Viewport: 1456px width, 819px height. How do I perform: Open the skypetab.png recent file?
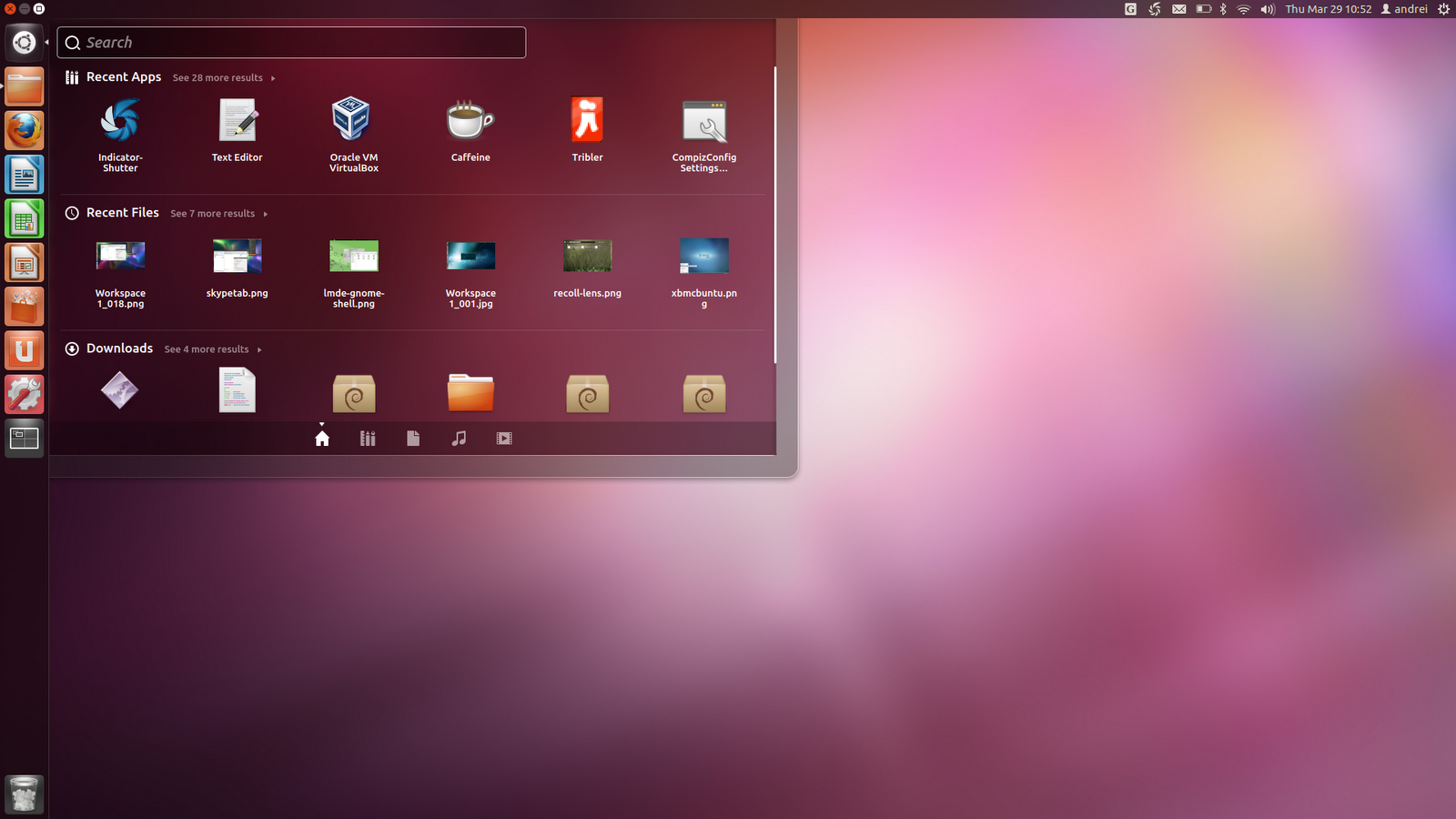(237, 256)
